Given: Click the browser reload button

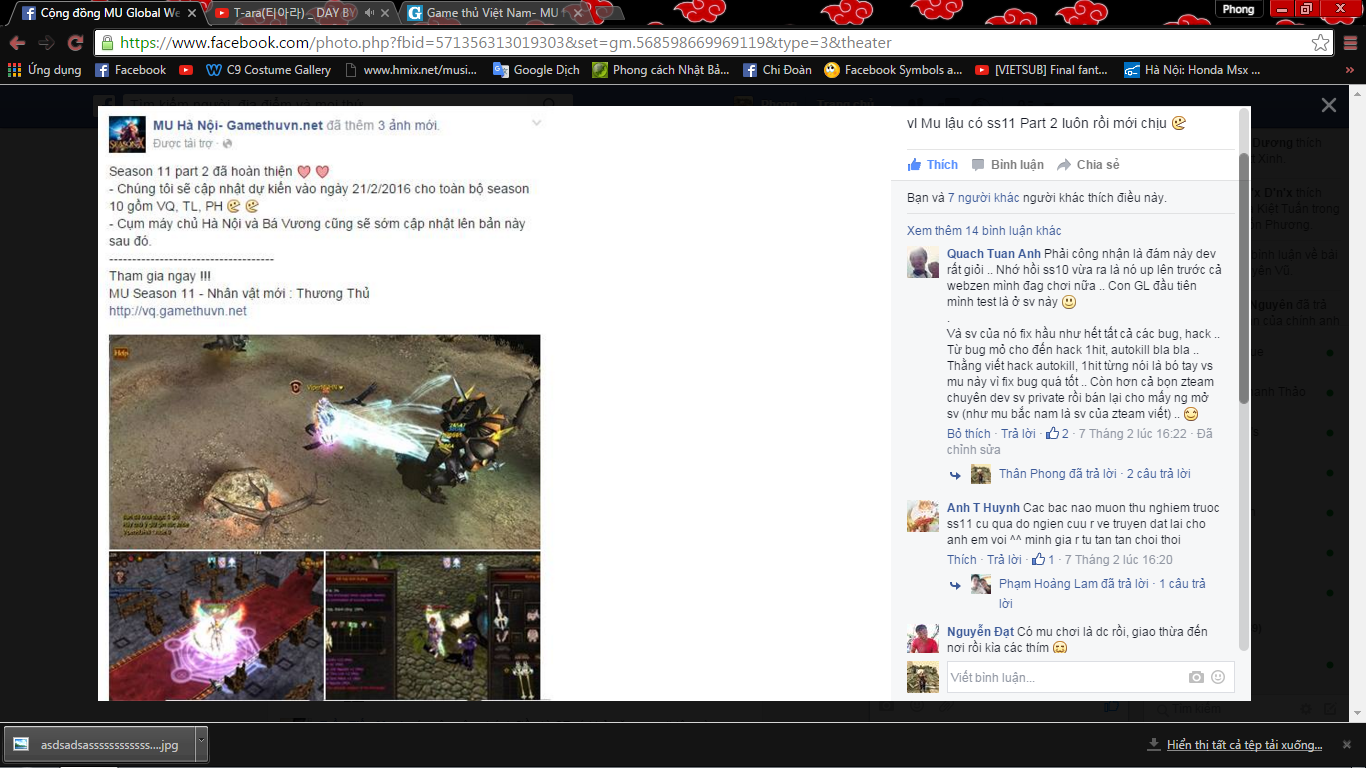Looking at the screenshot, I should (x=75, y=43).
